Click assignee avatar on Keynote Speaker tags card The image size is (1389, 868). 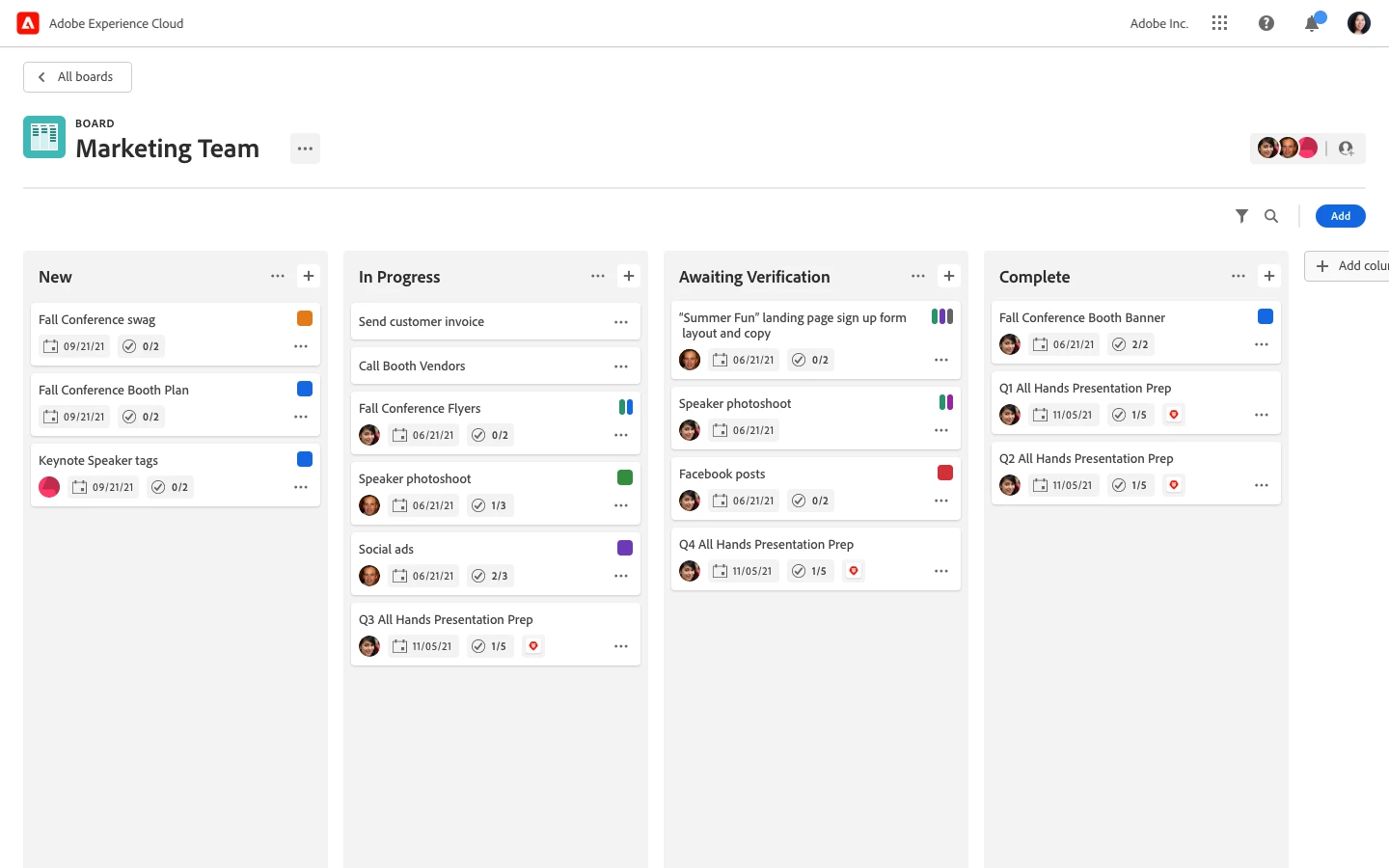pyautogui.click(x=49, y=487)
